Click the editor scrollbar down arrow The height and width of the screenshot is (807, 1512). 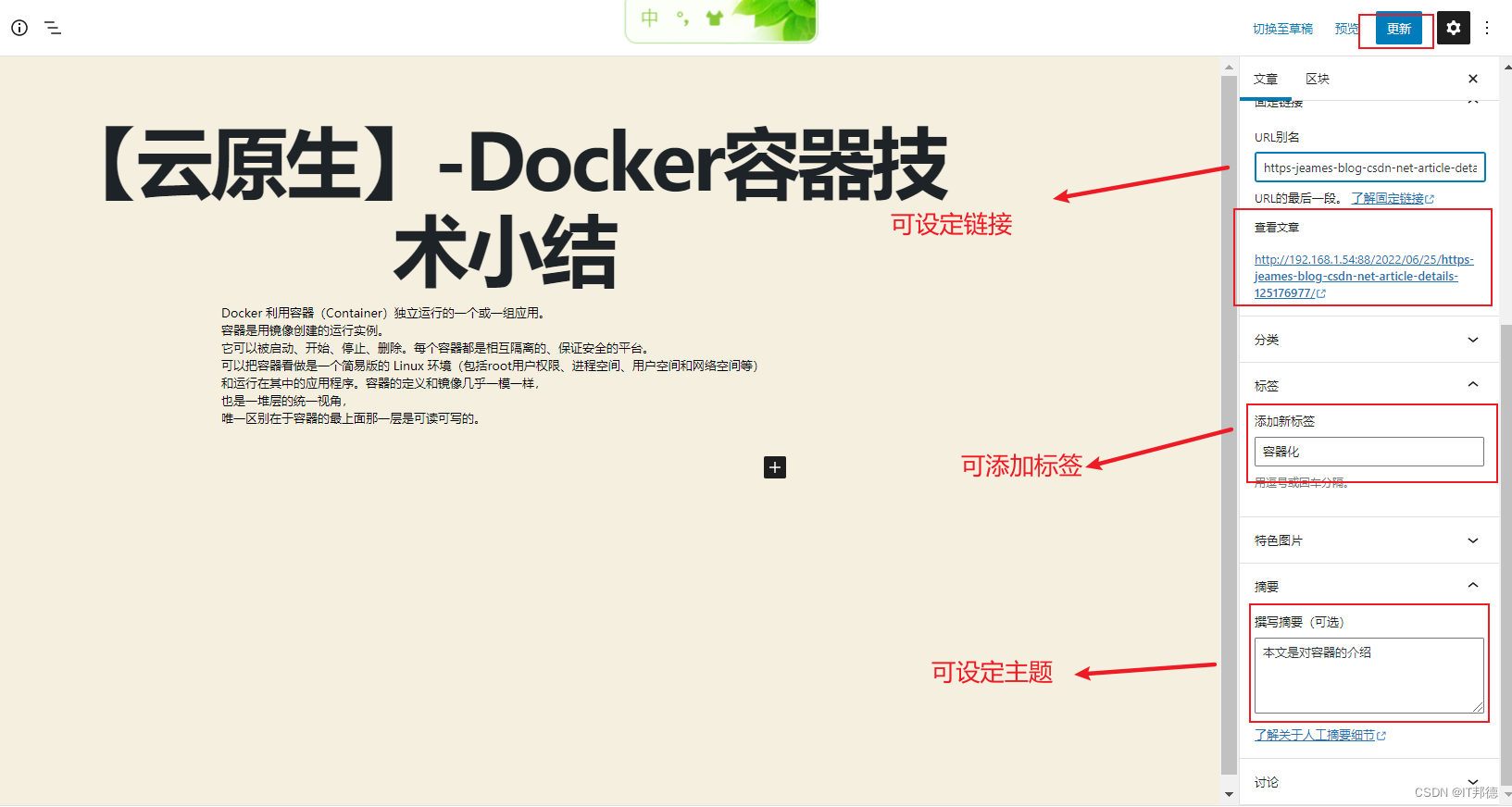coord(1229,794)
